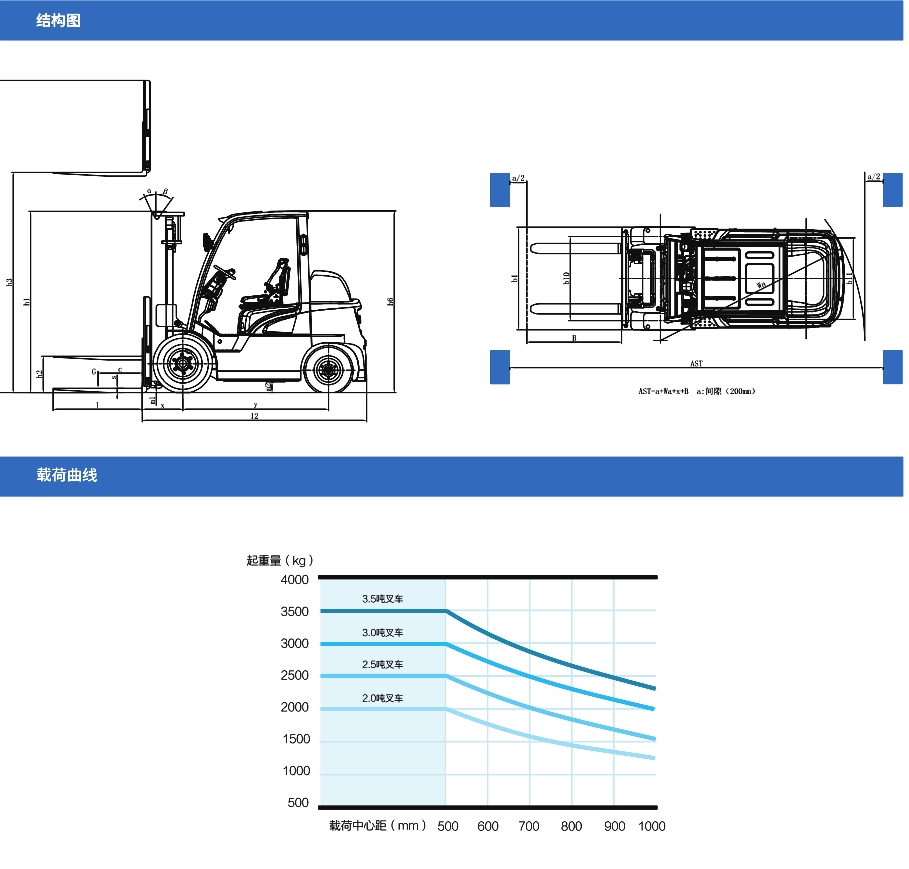Click the 2.5吨叉车 curve label
Screen dimensions: 909x869
(383, 665)
